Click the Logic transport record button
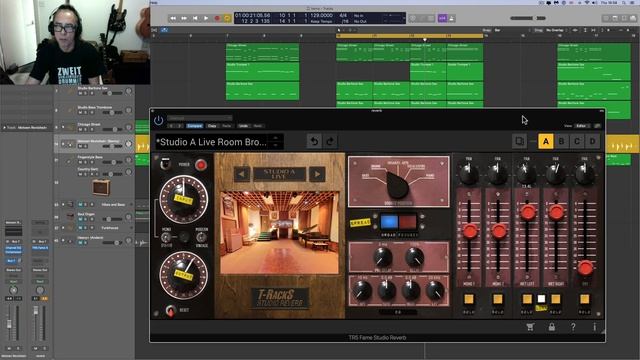640x360 pixels. point(217,18)
